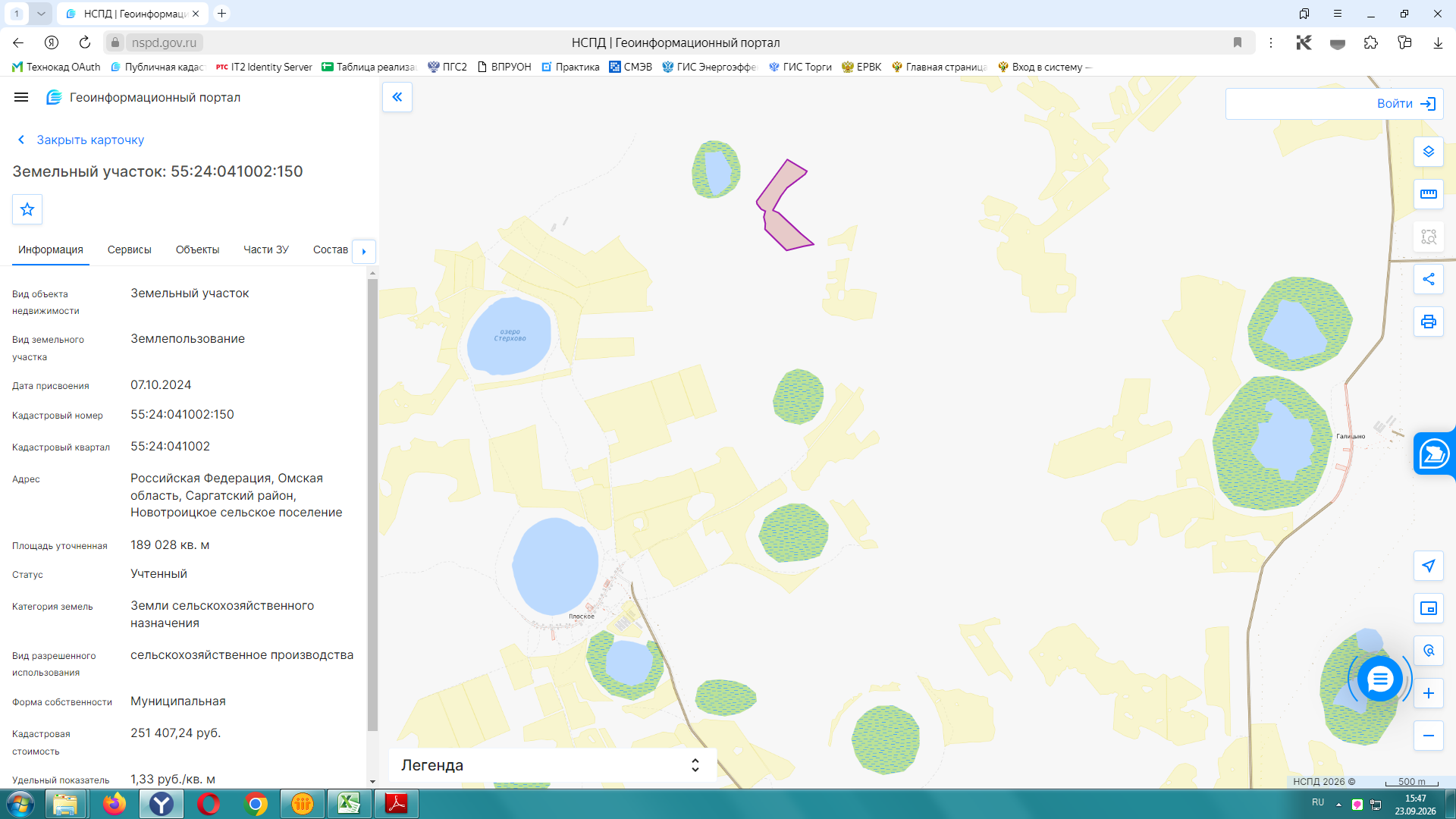Zoom in the map with plus button
Viewport: 1456px width, 819px height.
(x=1429, y=693)
